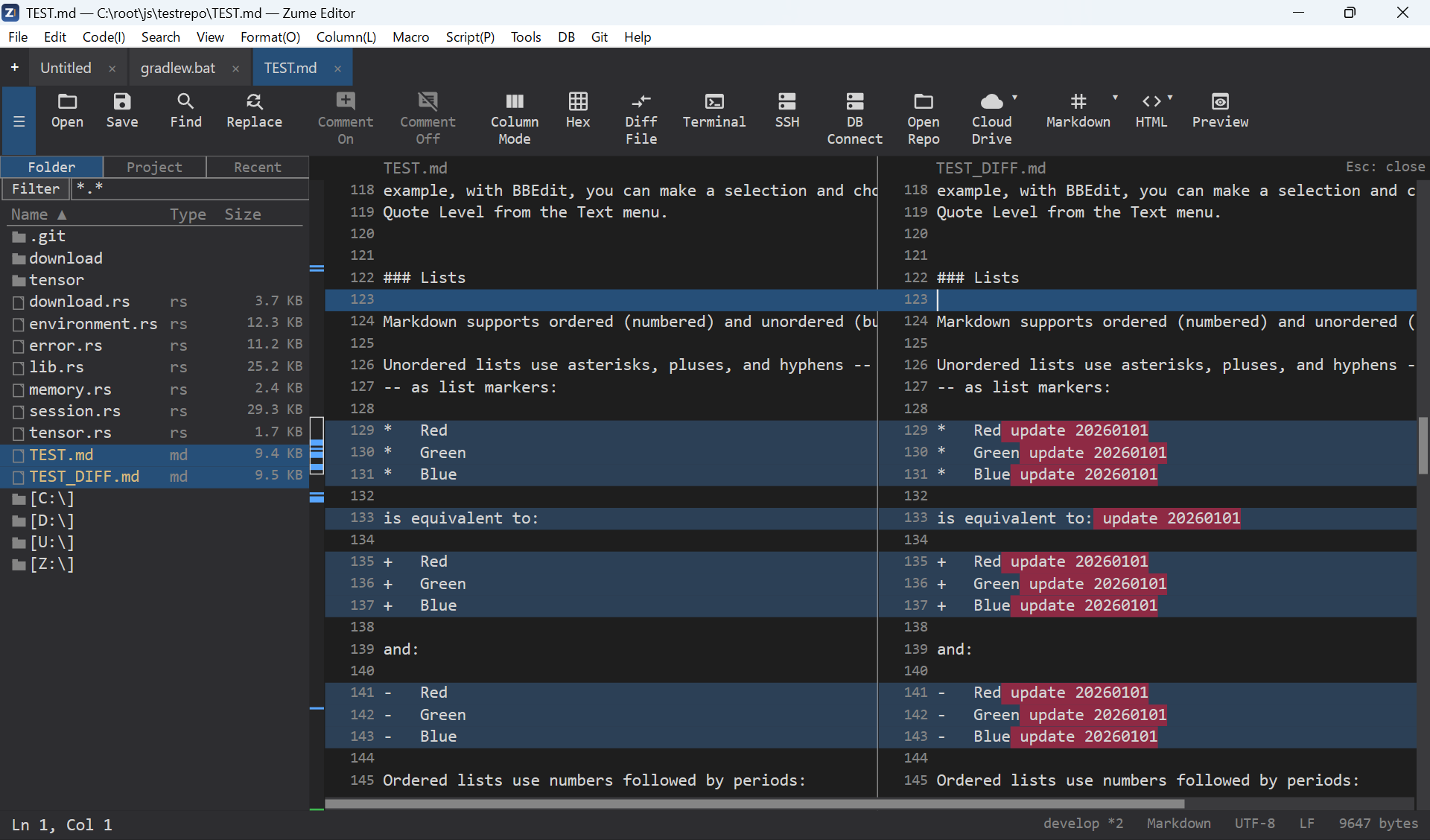Screen dimensions: 1430x840
Task: Click the Comment Off icon
Action: pos(428,118)
